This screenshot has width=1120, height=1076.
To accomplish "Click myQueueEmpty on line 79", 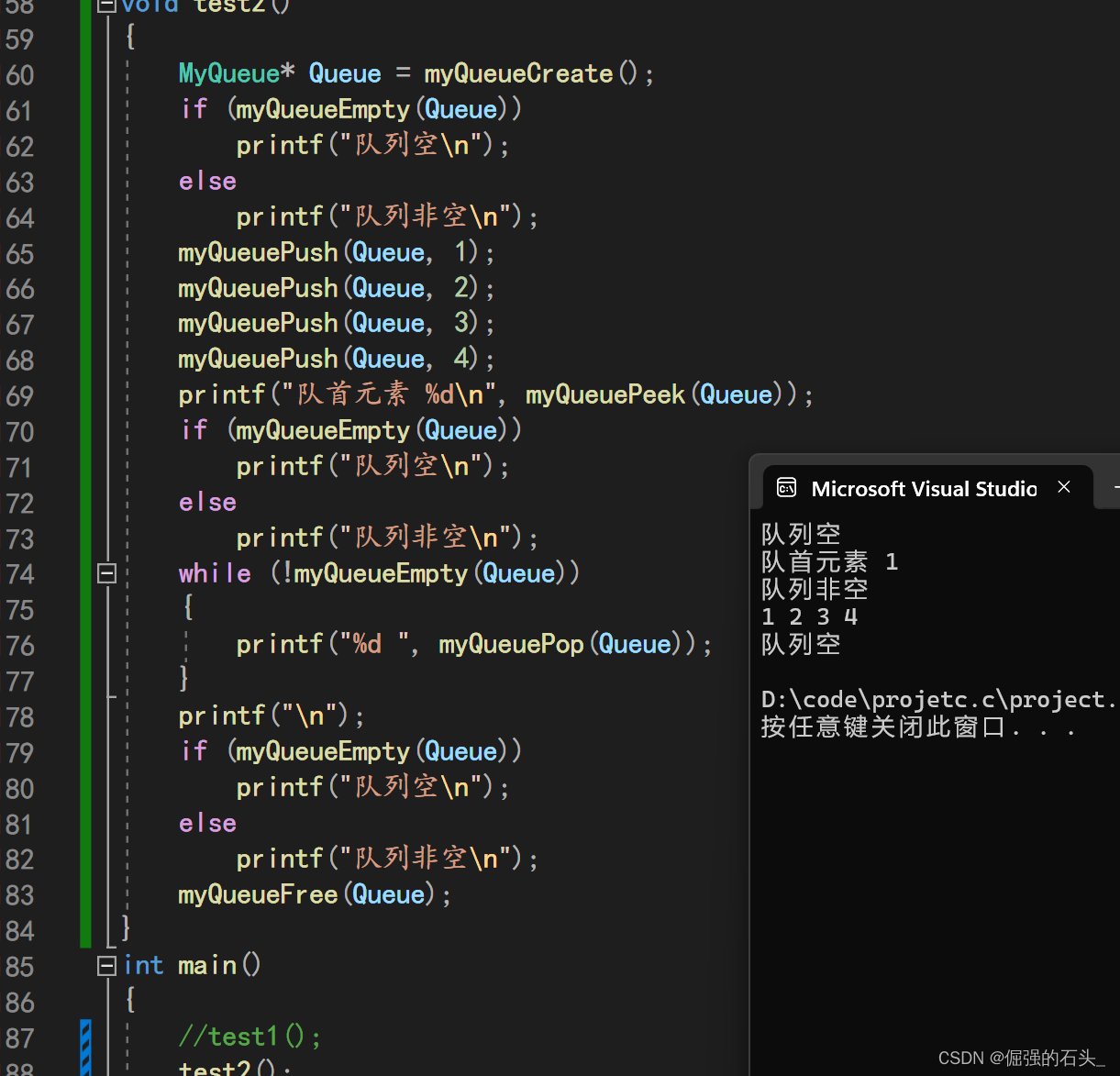I will 323,751.
